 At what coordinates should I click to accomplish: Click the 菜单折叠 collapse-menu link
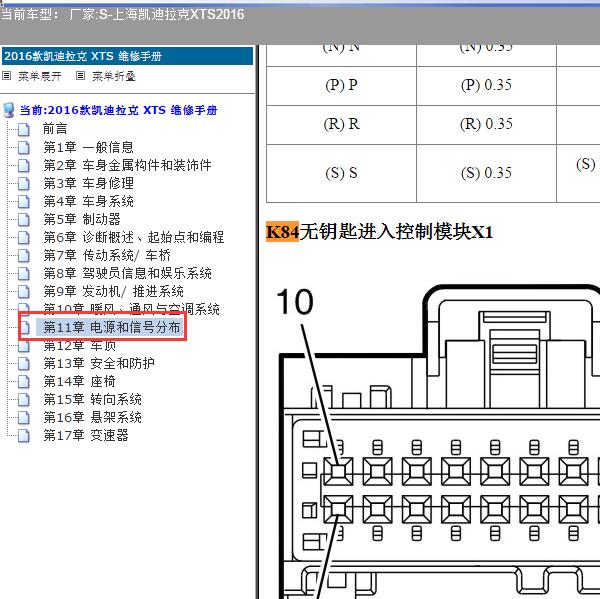point(114,76)
